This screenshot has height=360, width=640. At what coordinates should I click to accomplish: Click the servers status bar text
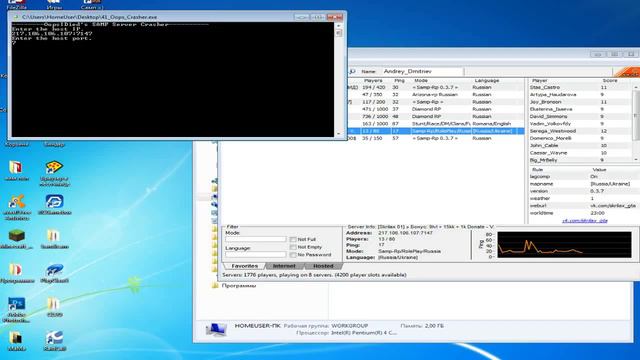[314, 275]
